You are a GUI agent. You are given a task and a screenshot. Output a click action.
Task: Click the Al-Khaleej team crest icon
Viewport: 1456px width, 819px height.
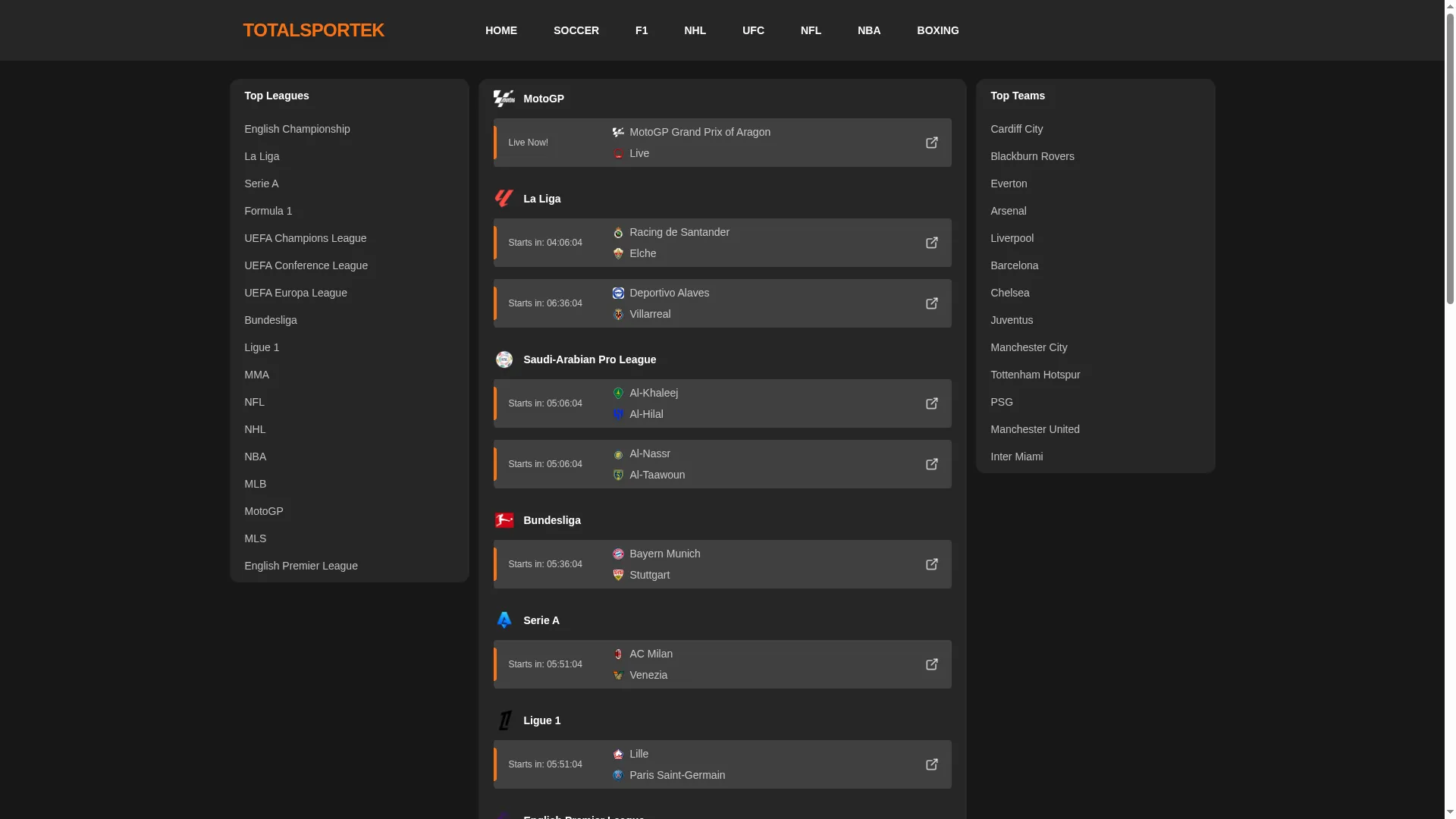pyautogui.click(x=618, y=393)
